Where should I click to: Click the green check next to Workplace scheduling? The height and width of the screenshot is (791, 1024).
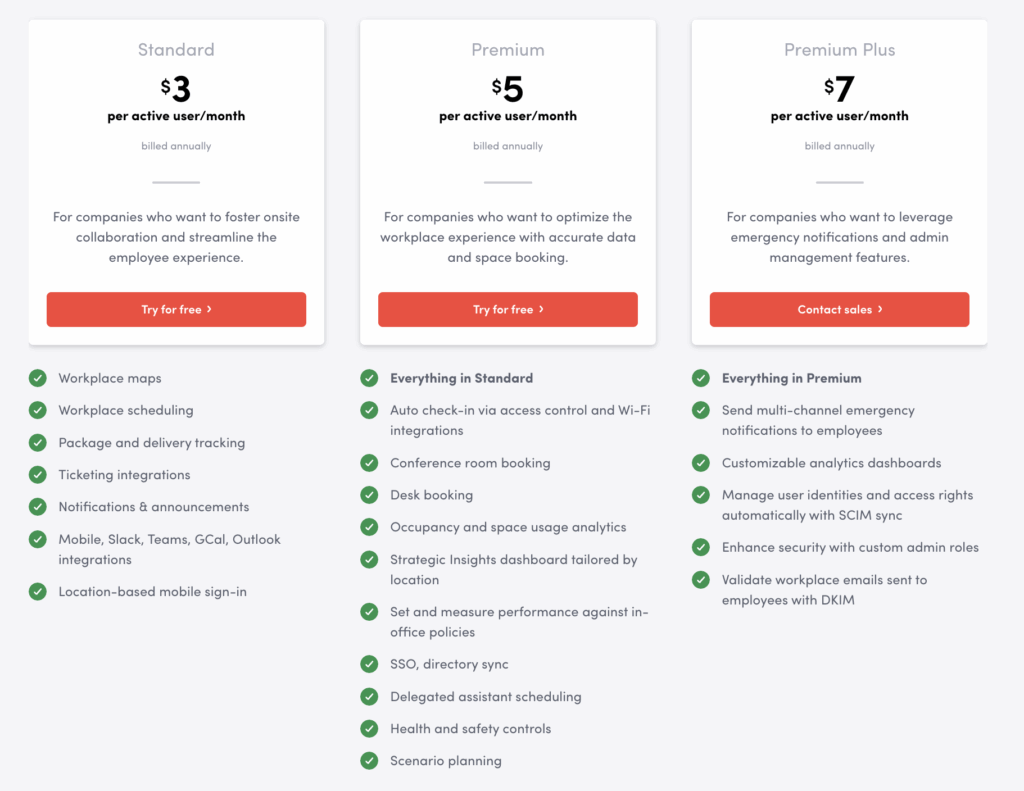click(x=38, y=410)
